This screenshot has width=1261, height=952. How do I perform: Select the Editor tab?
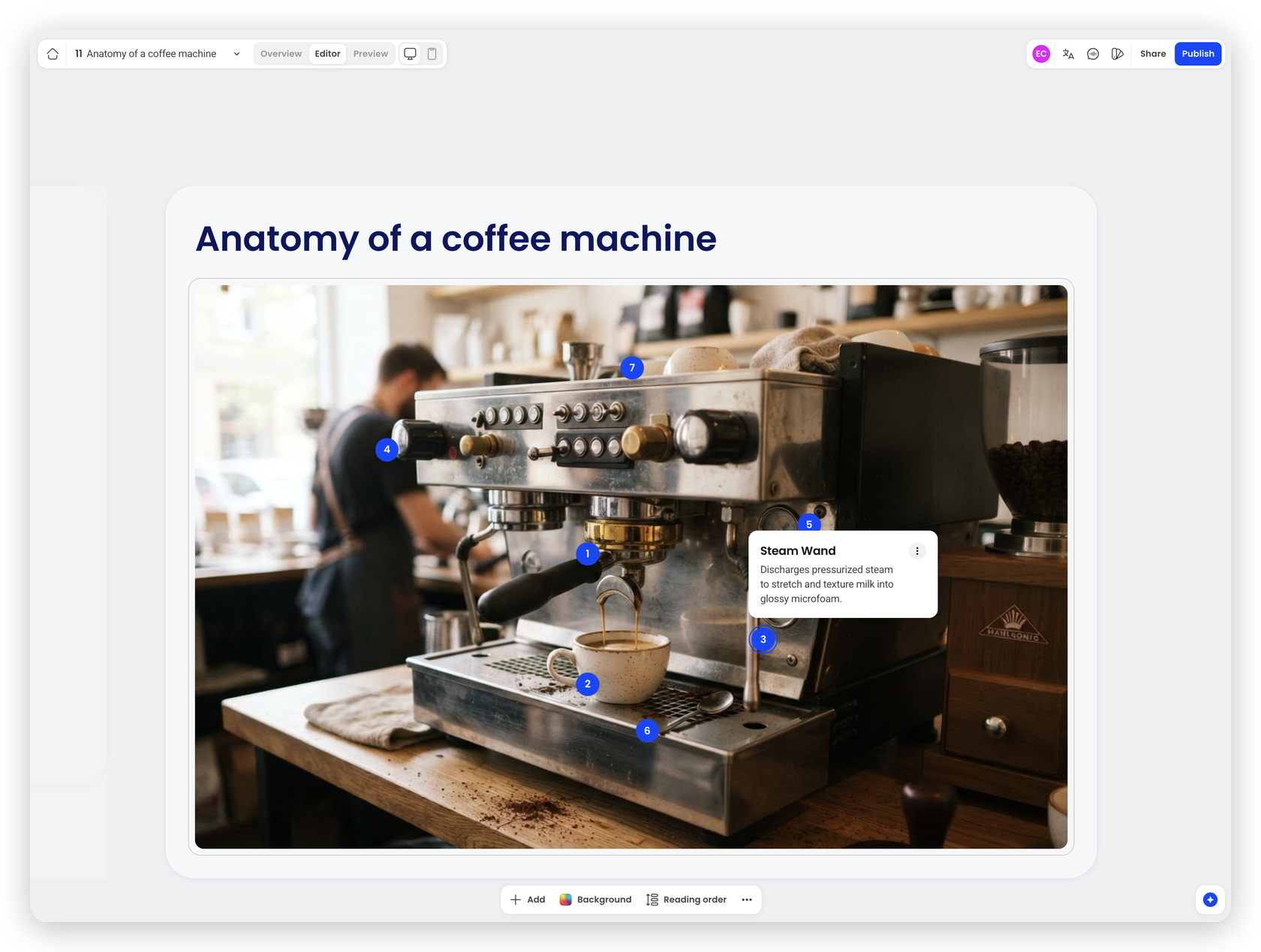click(327, 54)
